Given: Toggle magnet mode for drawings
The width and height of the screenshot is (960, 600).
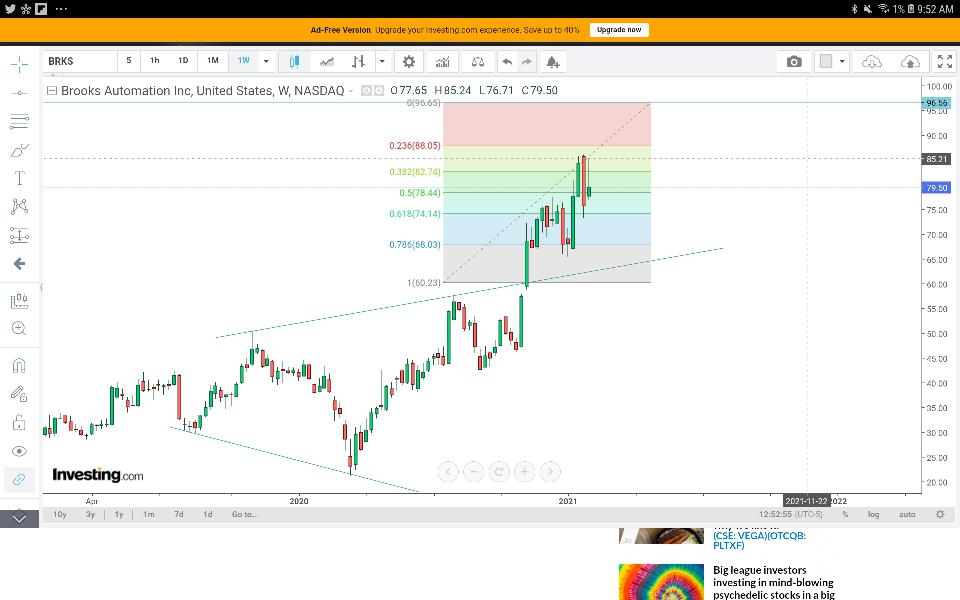Looking at the screenshot, I should point(19,366).
